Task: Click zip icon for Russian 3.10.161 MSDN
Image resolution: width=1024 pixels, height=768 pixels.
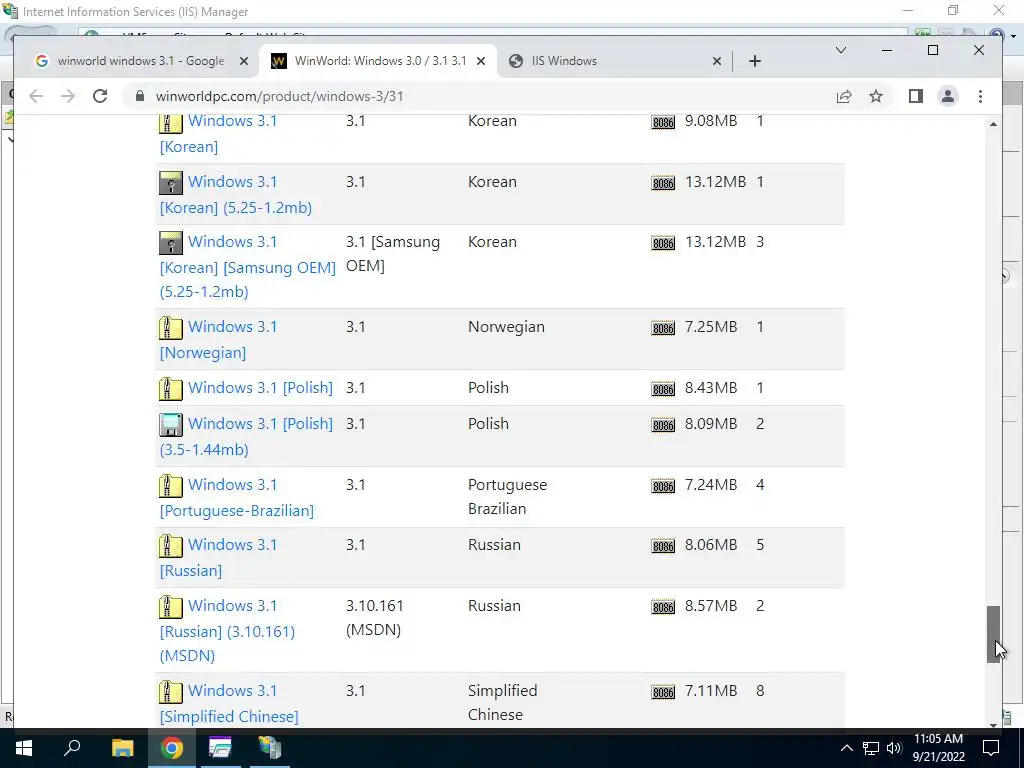Action: [x=170, y=607]
